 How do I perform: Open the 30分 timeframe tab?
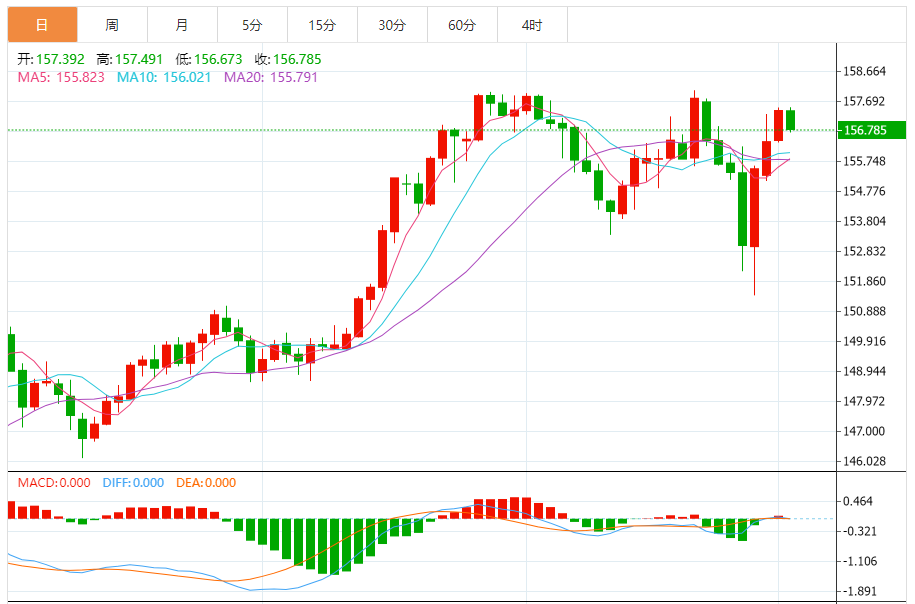point(392,25)
